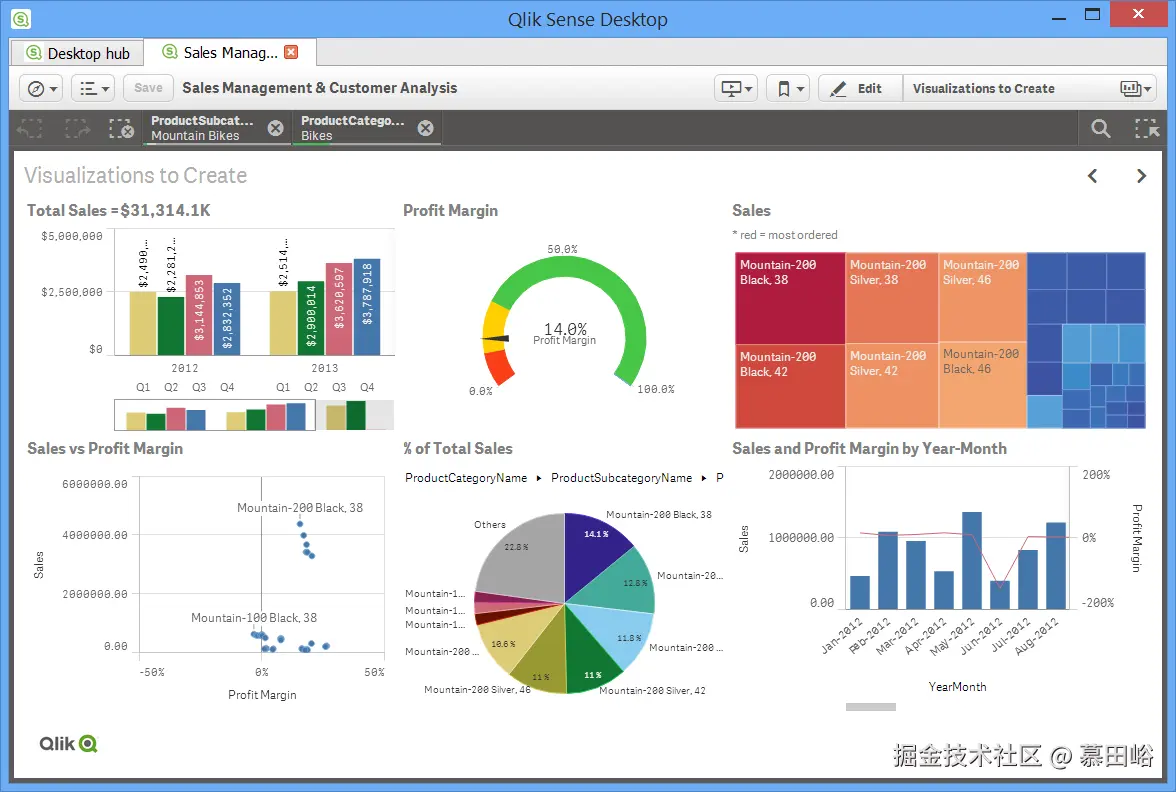Click Mountain-200 Black, 38 scatter label
The image size is (1176, 792).
[300, 508]
